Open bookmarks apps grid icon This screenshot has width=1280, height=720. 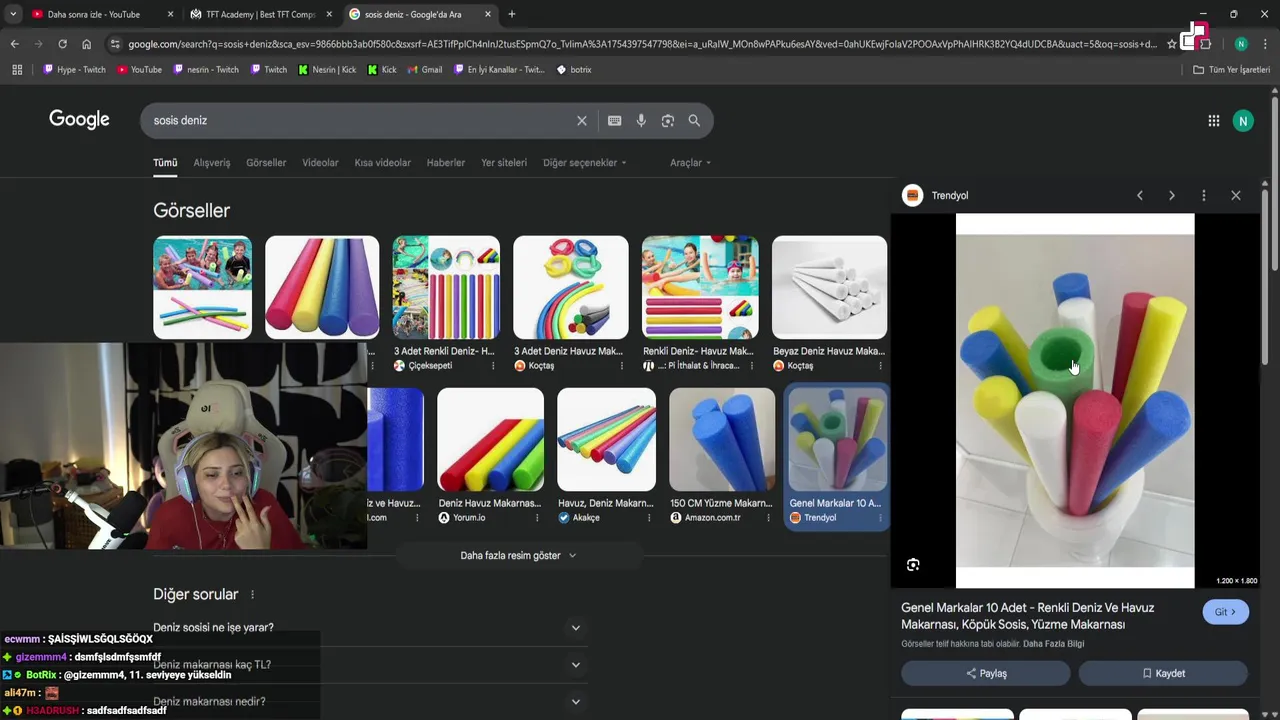(17, 70)
